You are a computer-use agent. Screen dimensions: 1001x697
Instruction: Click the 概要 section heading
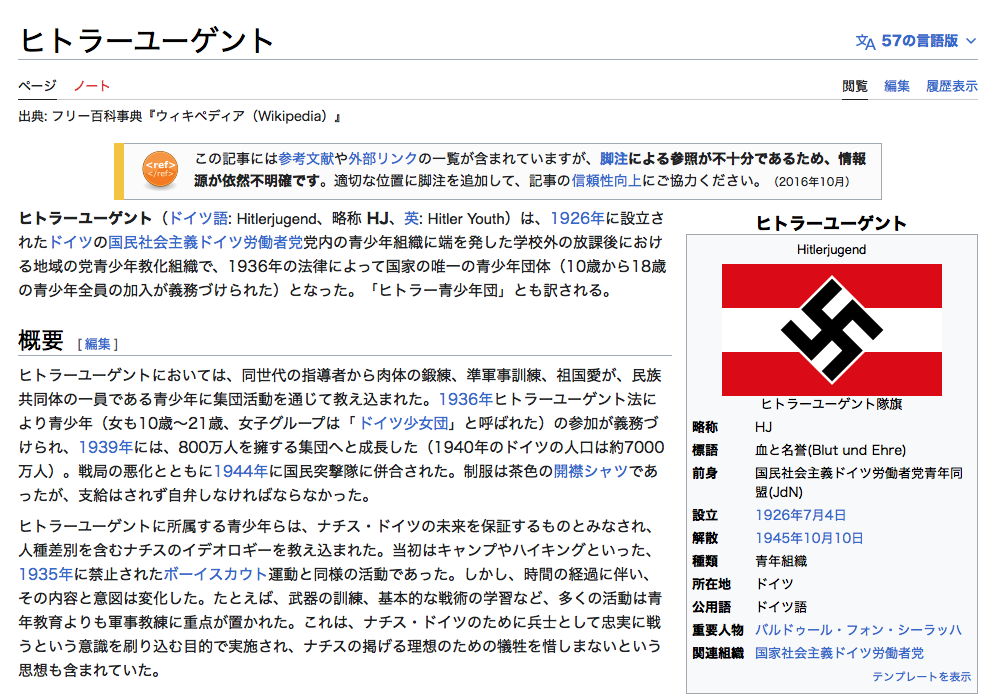pyautogui.click(x=41, y=341)
